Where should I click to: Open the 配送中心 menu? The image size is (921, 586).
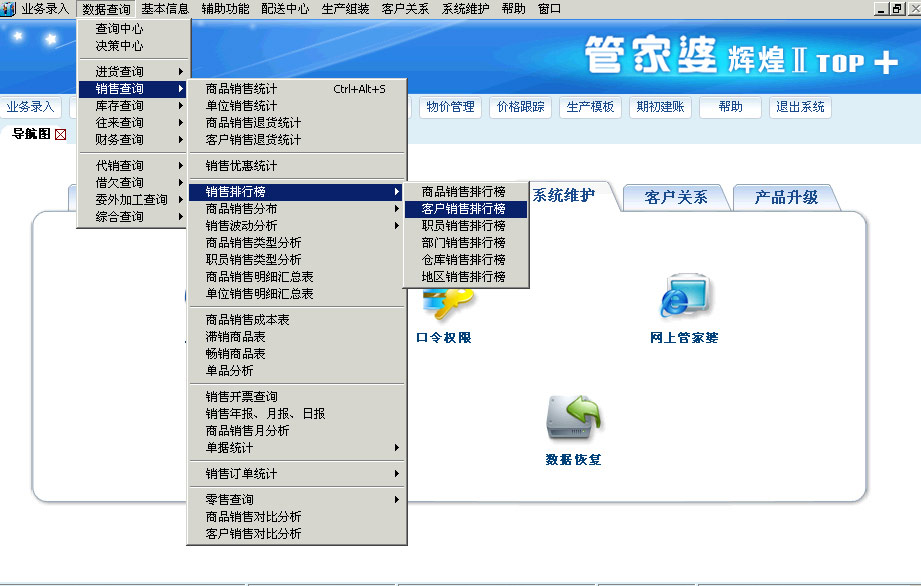(285, 9)
